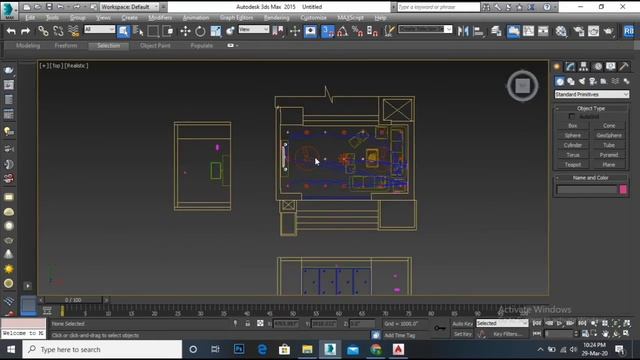This screenshot has width=640, height=360.
Task: Toggle the Auto Key button
Action: point(462,324)
